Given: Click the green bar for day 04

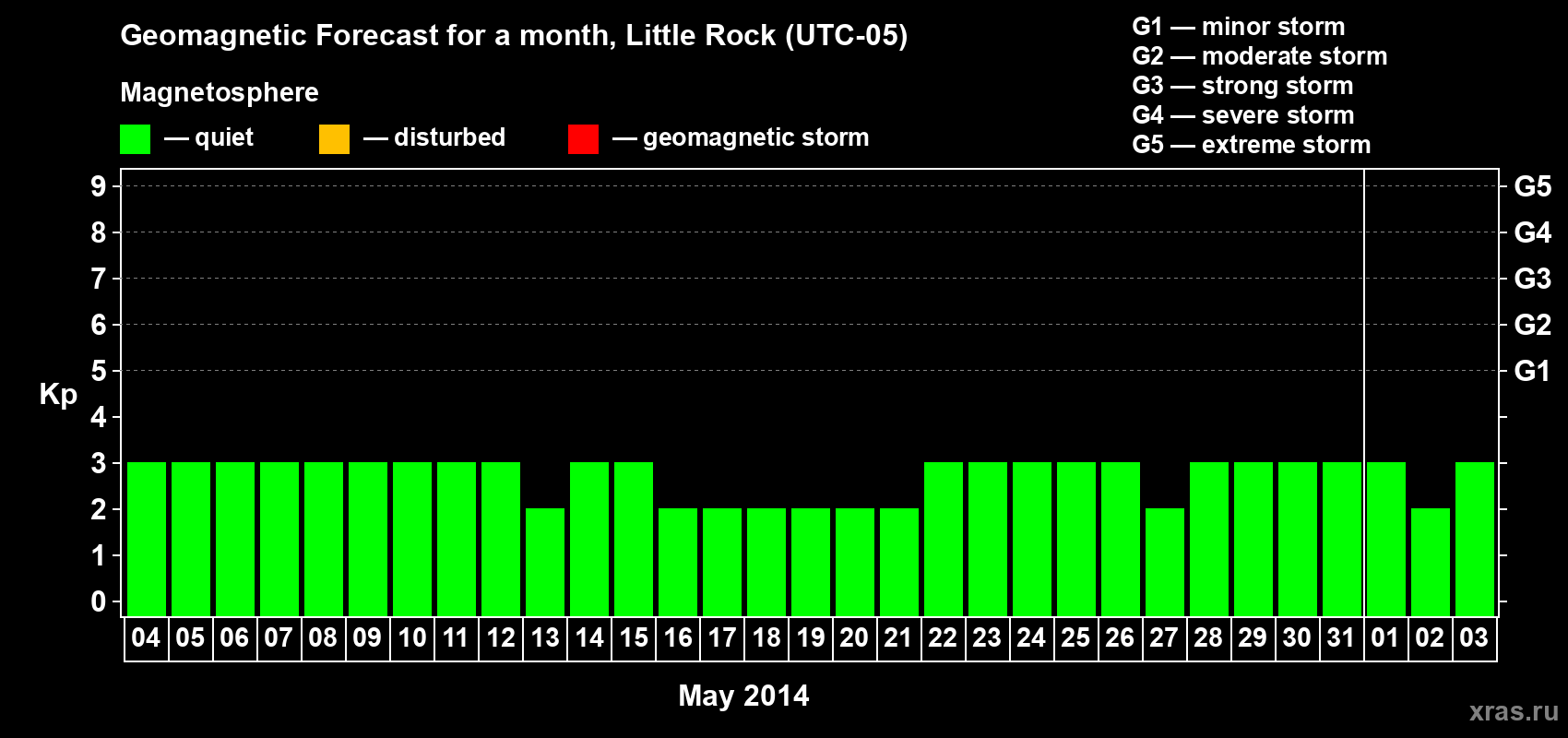Looking at the screenshot, I should coord(147,539).
